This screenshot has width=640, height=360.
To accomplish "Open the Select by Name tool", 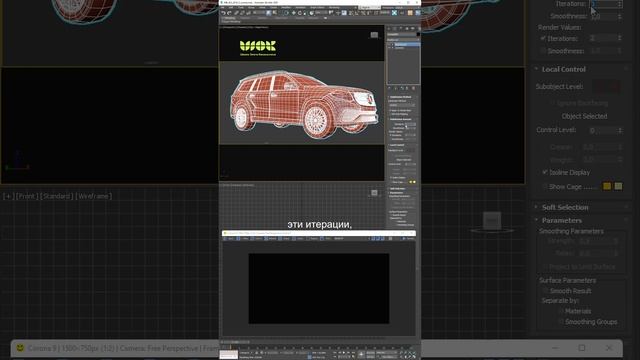I will point(275,13).
